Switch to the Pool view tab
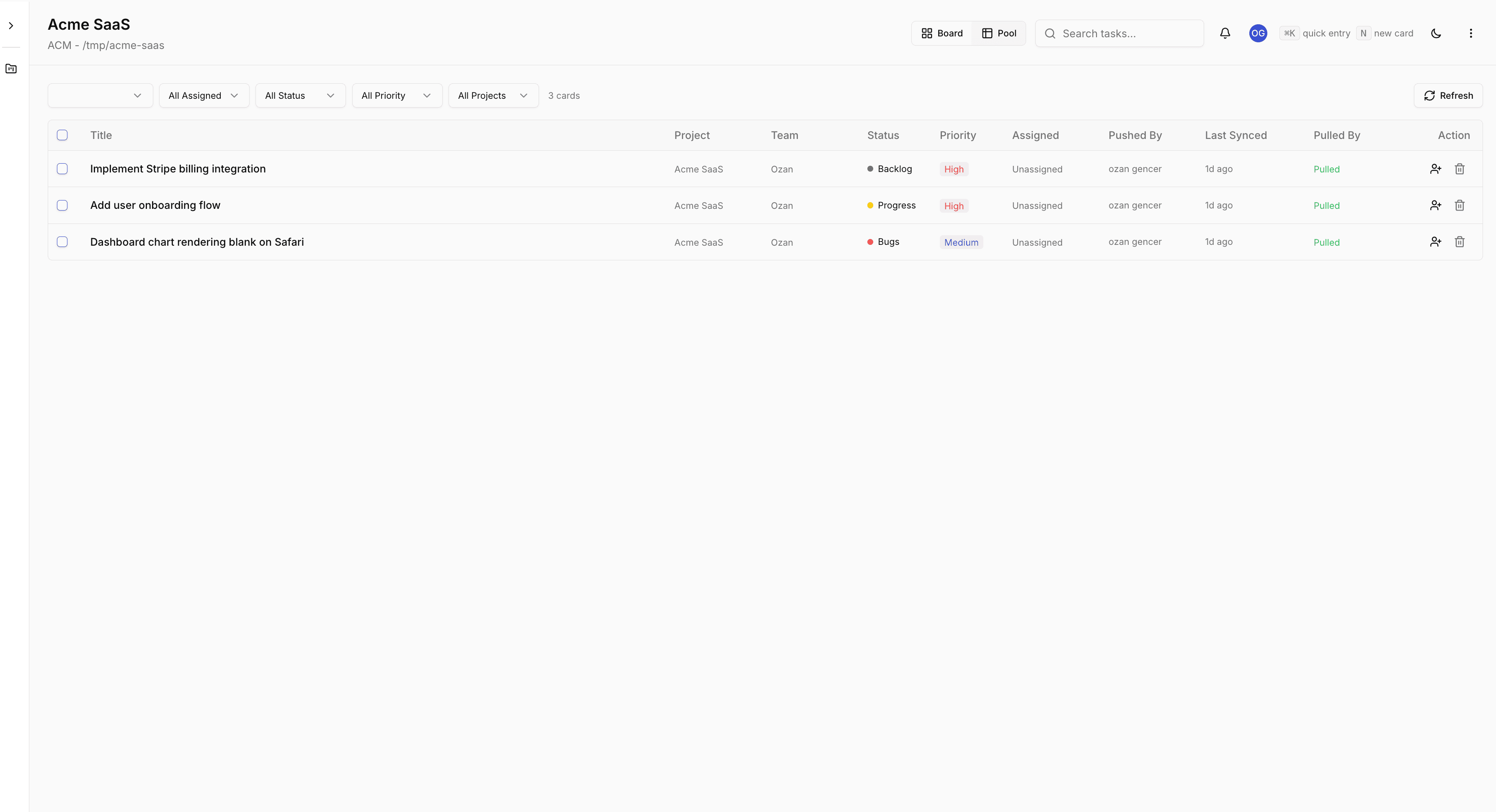Screen dimensions: 1496x812 point(999,33)
